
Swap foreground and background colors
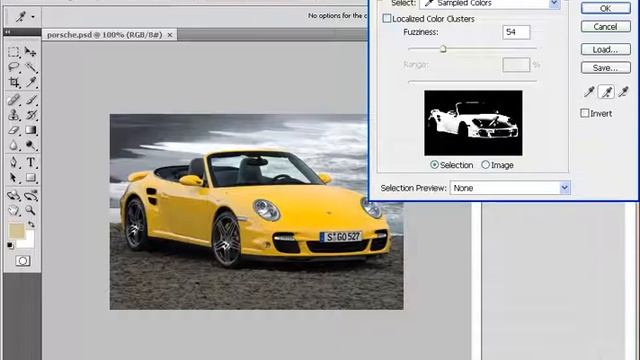click(x=31, y=224)
